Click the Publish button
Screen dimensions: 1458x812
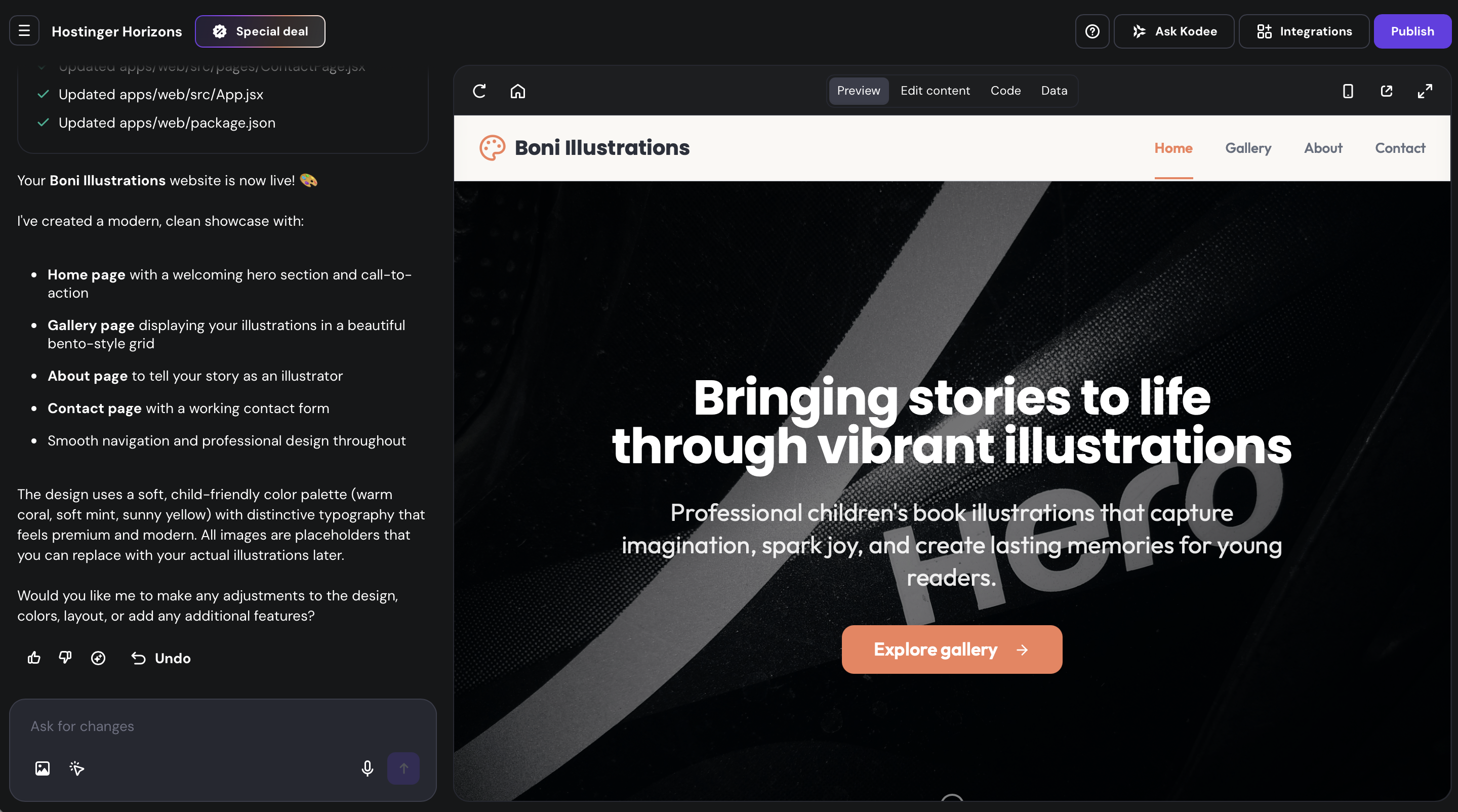pos(1412,31)
